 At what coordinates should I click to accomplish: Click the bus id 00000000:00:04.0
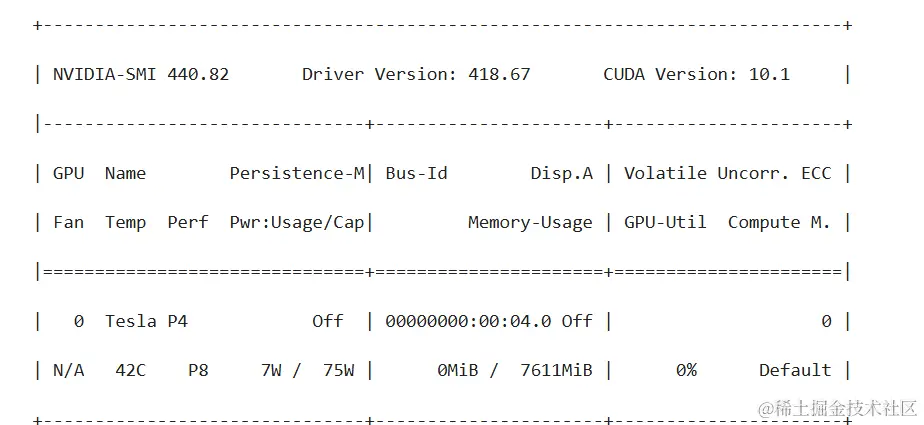coord(468,321)
